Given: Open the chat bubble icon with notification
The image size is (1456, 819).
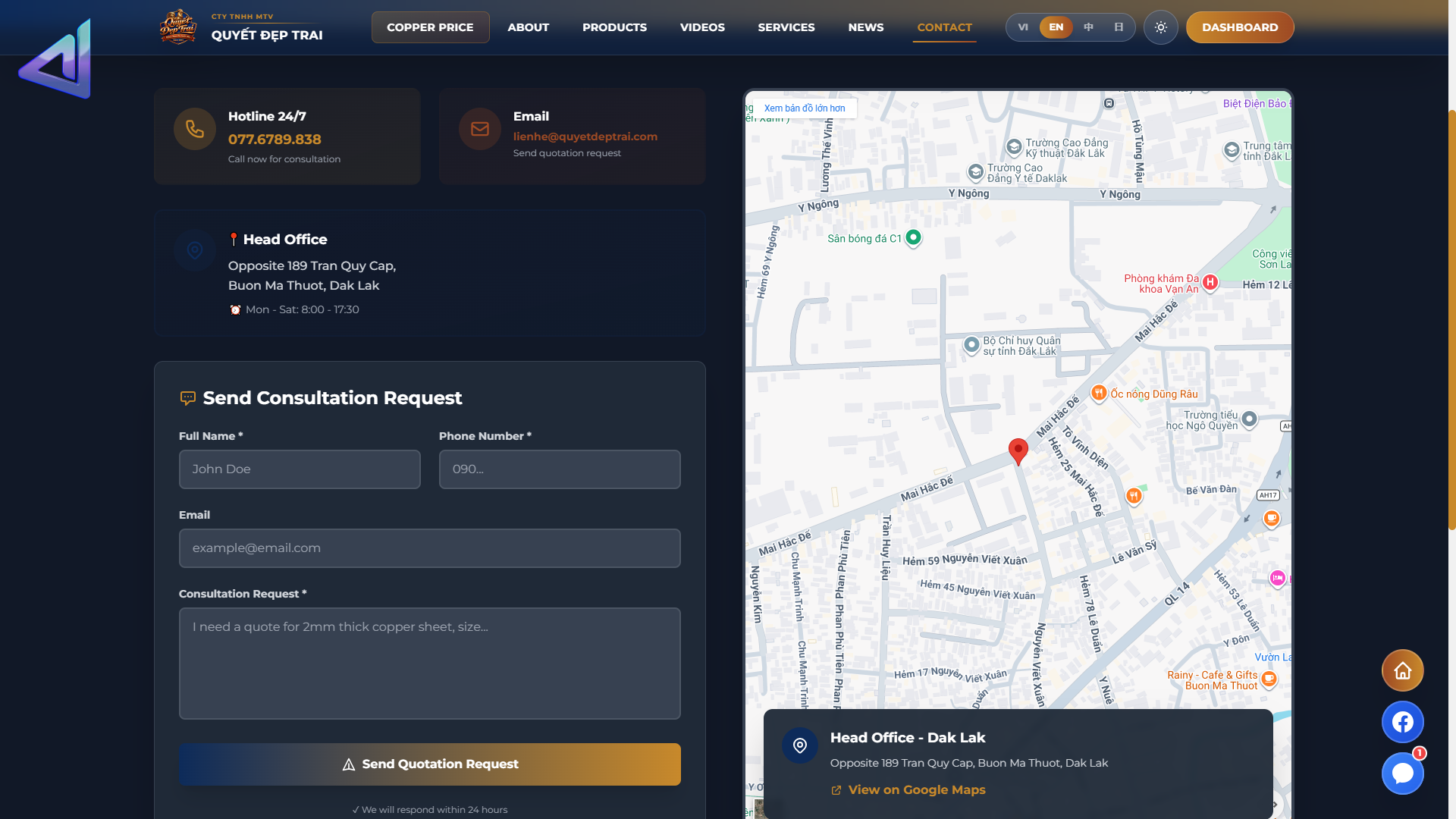Looking at the screenshot, I should point(1402,773).
